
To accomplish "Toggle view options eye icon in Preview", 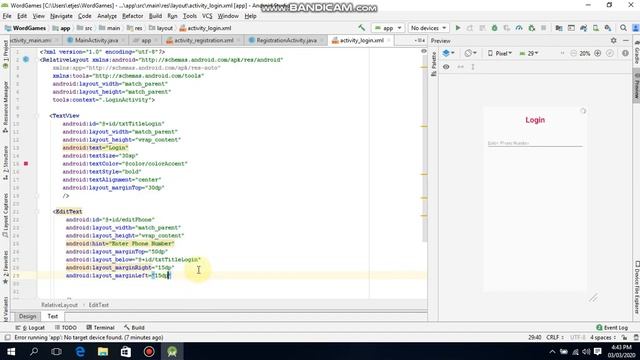I will click(446, 67).
